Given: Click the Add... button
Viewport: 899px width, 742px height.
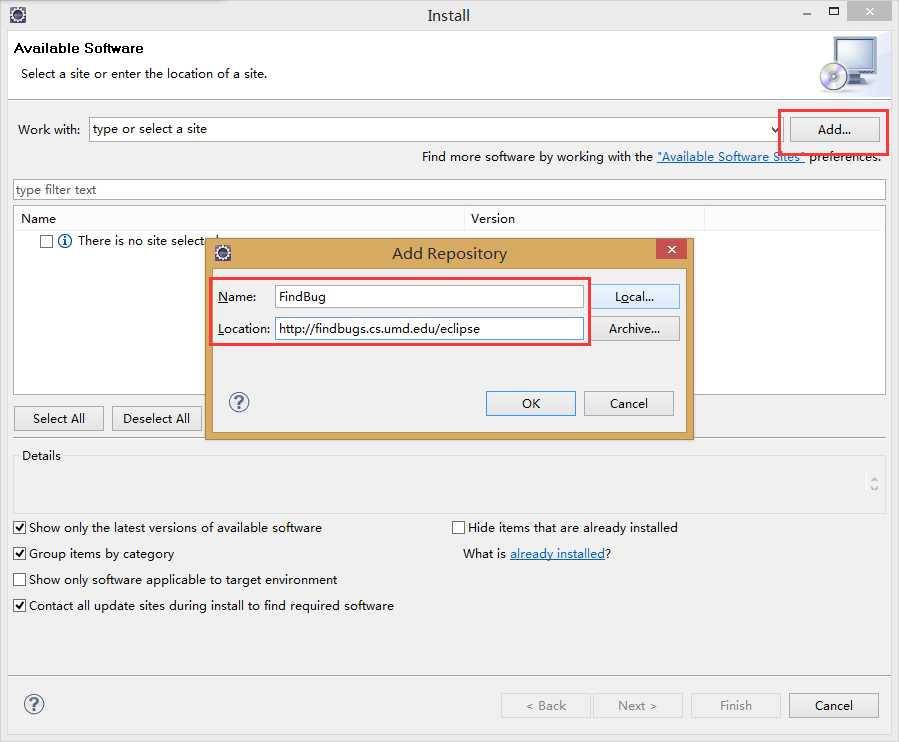Looking at the screenshot, I should [834, 130].
